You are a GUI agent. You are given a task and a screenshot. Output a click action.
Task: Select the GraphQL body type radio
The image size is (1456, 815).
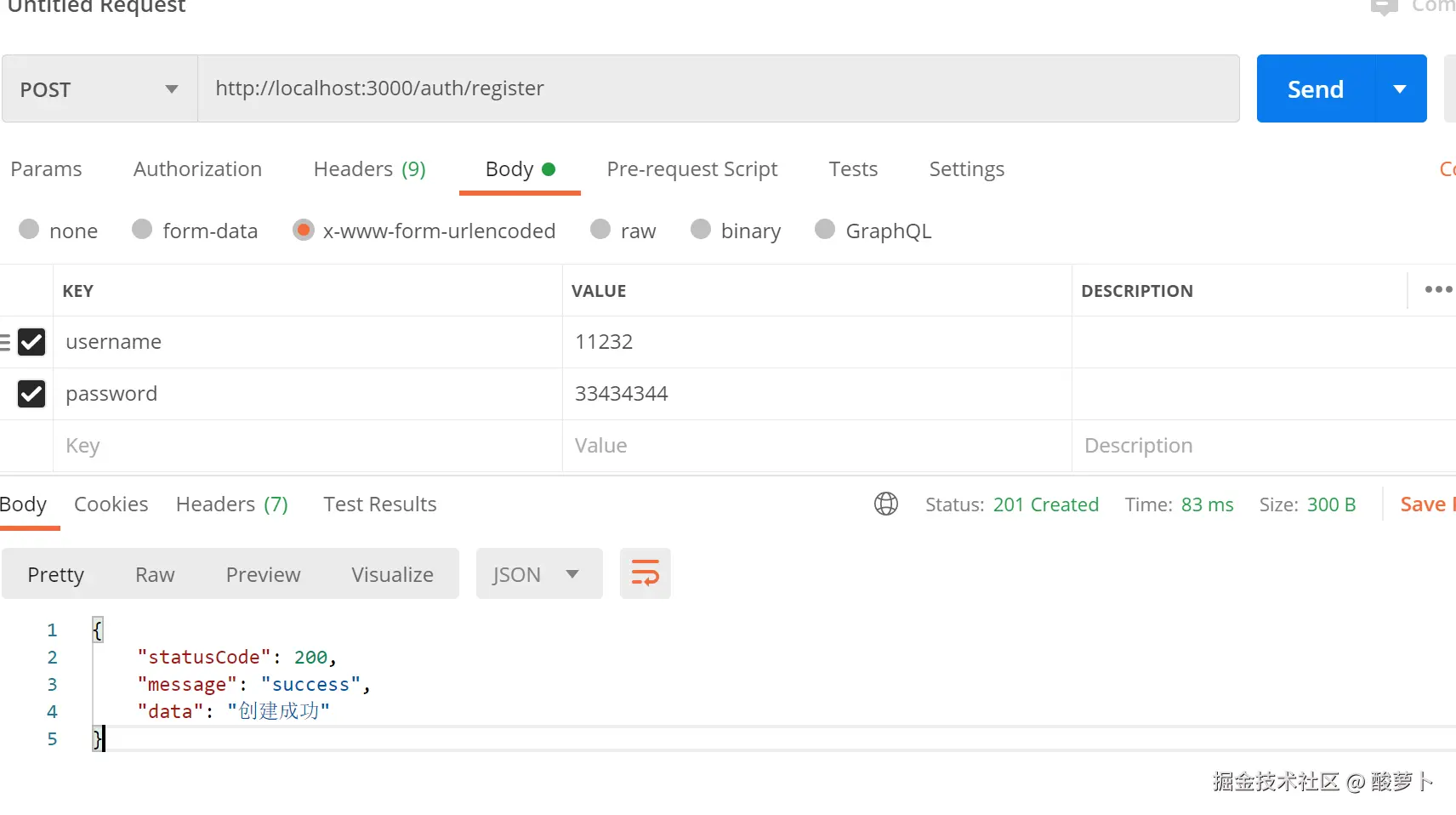click(x=825, y=230)
